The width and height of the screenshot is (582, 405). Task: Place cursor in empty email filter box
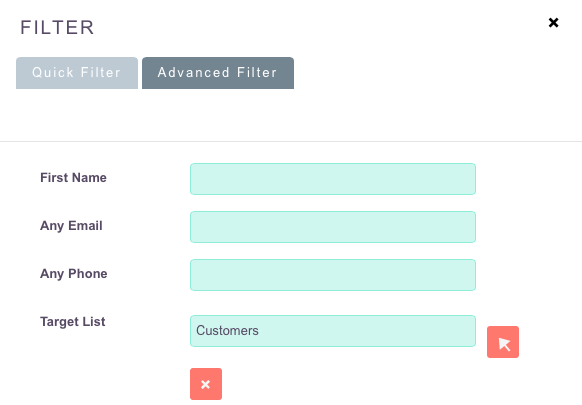coord(333,227)
